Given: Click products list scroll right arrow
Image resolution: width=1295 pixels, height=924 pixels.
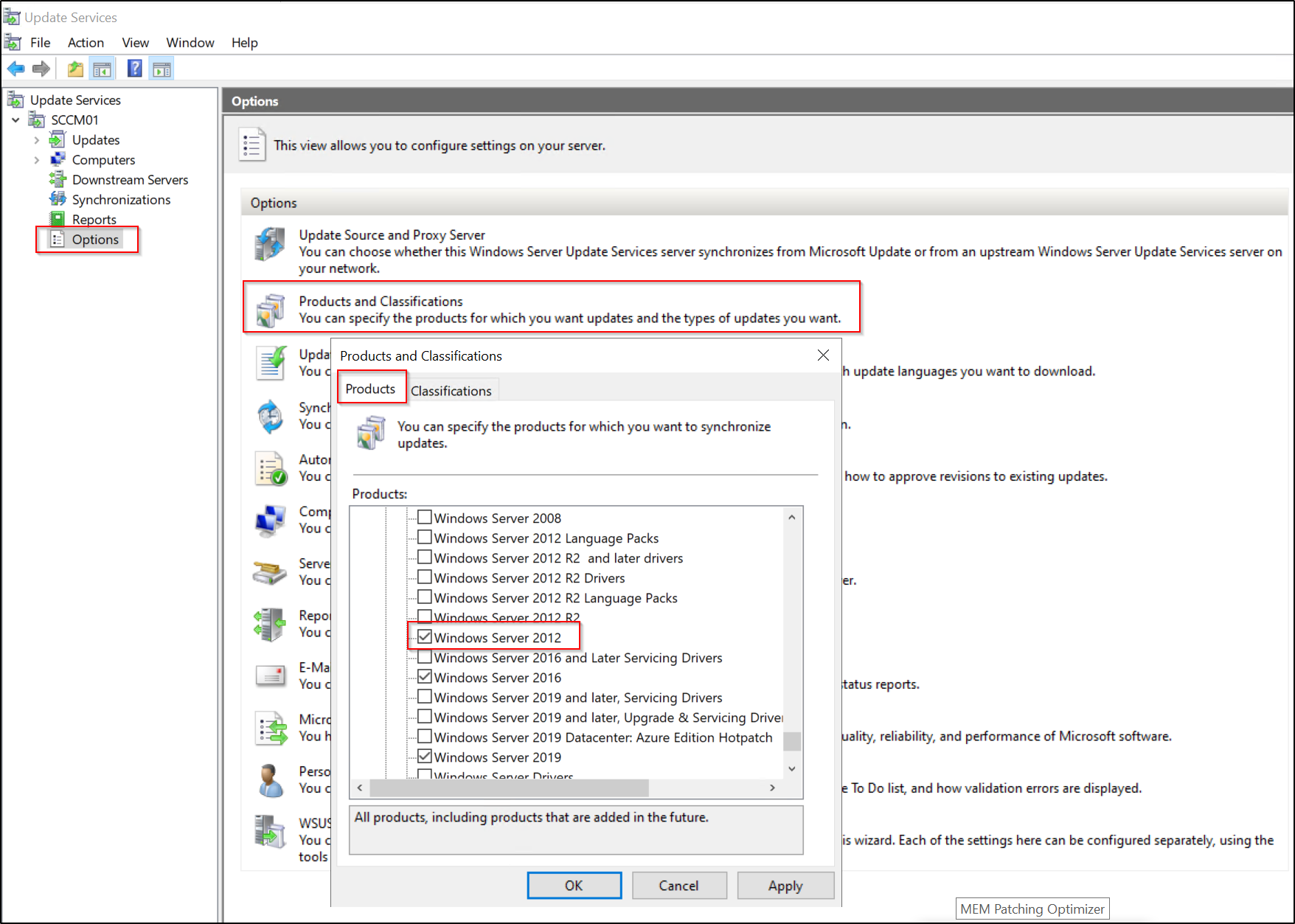Looking at the screenshot, I should (772, 788).
